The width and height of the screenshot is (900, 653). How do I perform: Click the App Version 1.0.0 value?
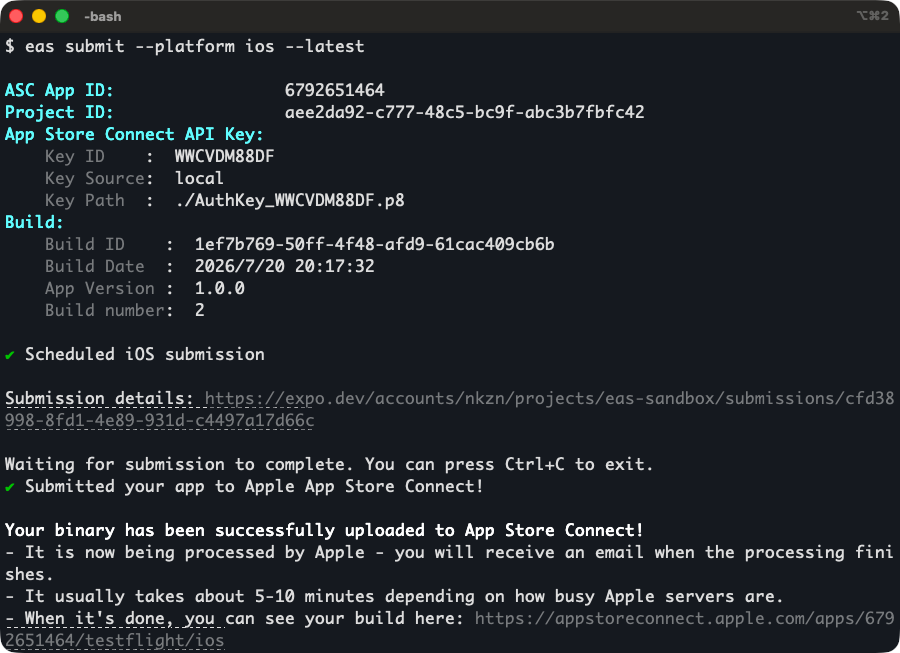[220, 288]
